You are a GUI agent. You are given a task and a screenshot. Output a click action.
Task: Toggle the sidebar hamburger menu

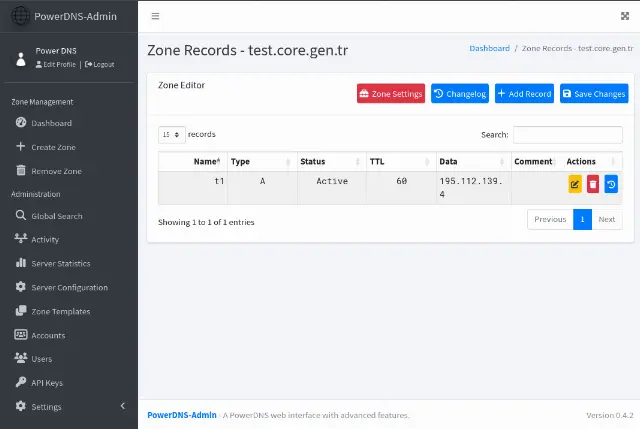click(x=156, y=16)
